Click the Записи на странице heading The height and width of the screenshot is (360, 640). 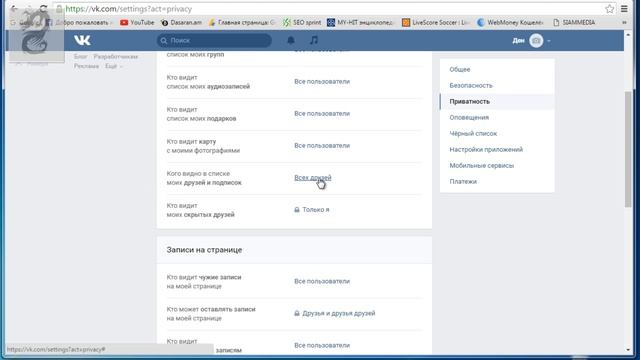[x=204, y=249]
